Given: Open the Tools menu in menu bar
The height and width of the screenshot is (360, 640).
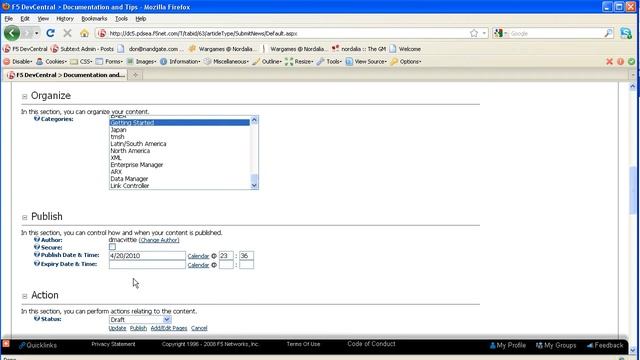Looking at the screenshot, I should (121, 19).
